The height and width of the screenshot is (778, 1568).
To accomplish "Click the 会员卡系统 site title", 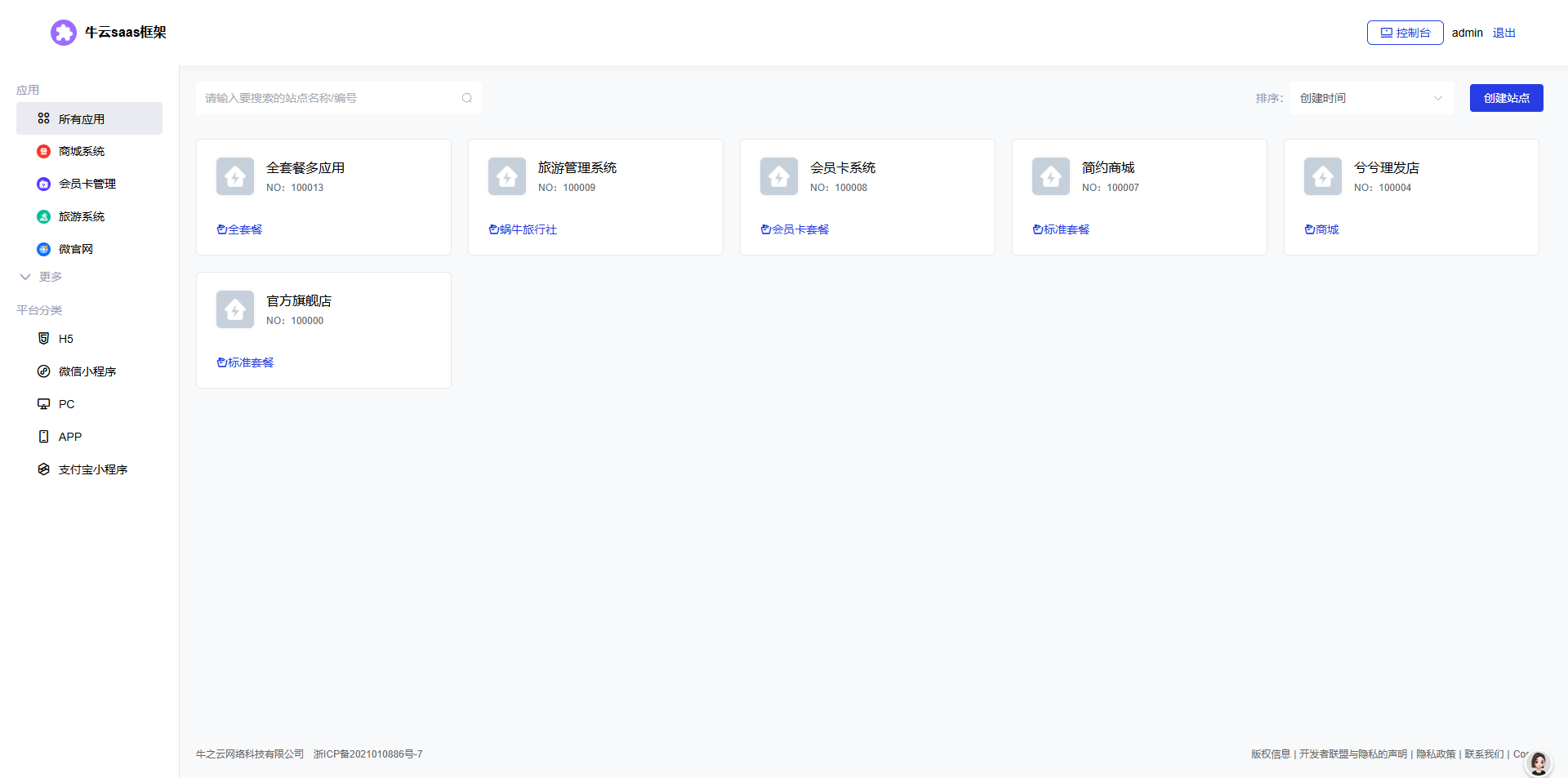I will tap(843, 167).
